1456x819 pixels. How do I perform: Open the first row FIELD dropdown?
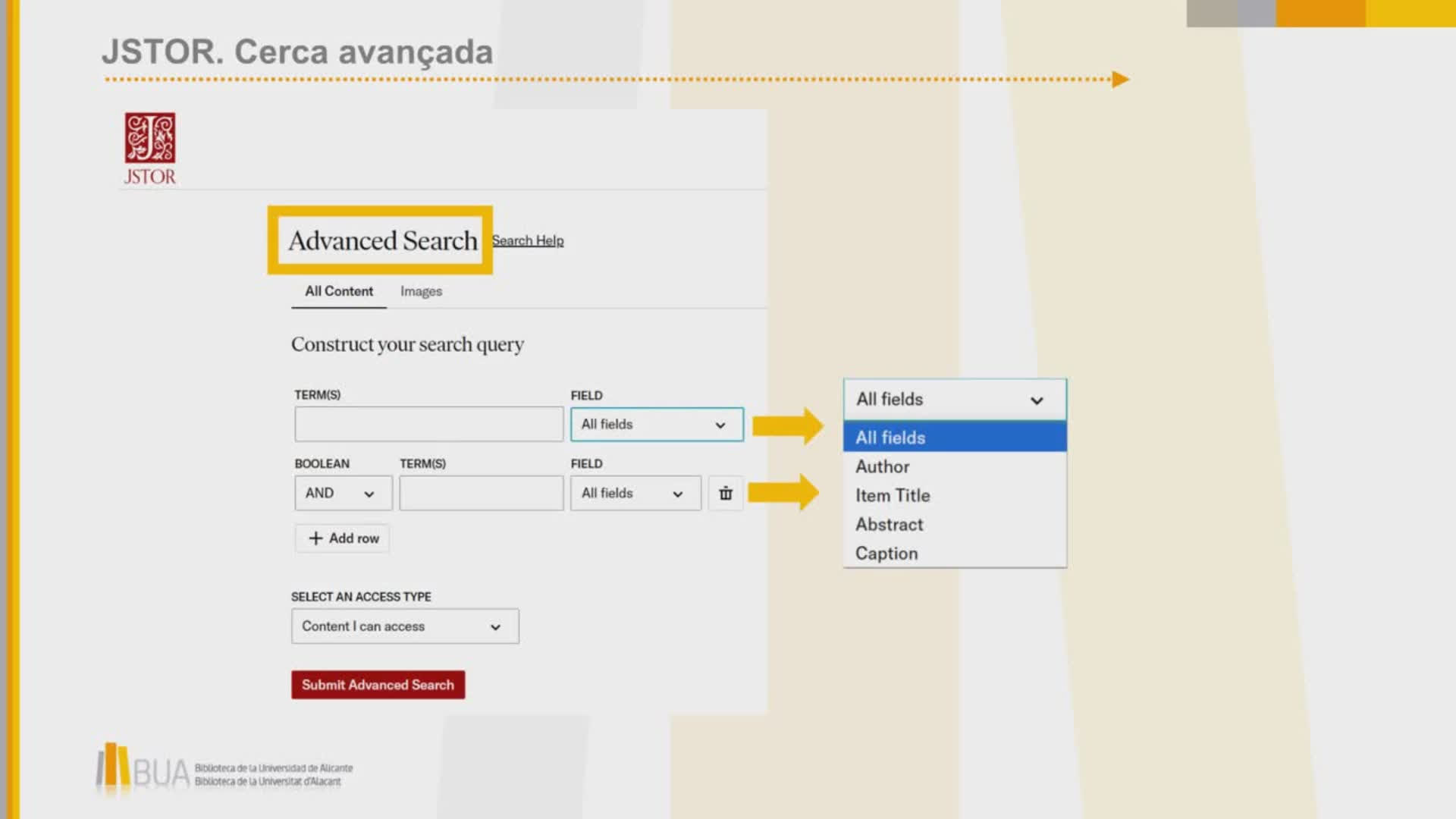(x=657, y=425)
